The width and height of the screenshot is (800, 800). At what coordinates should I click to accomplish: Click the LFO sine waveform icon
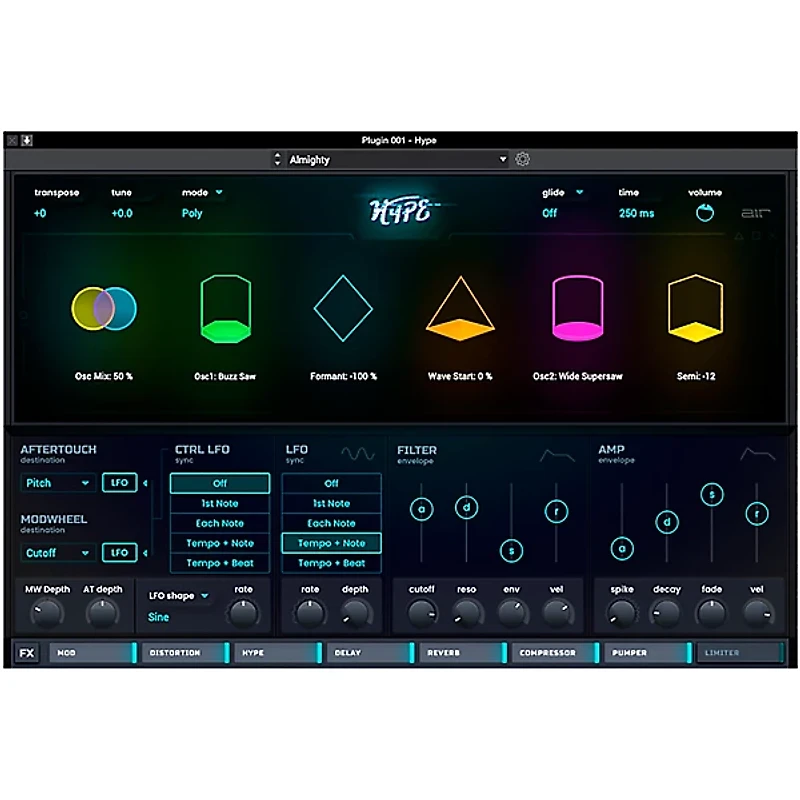pos(357,454)
